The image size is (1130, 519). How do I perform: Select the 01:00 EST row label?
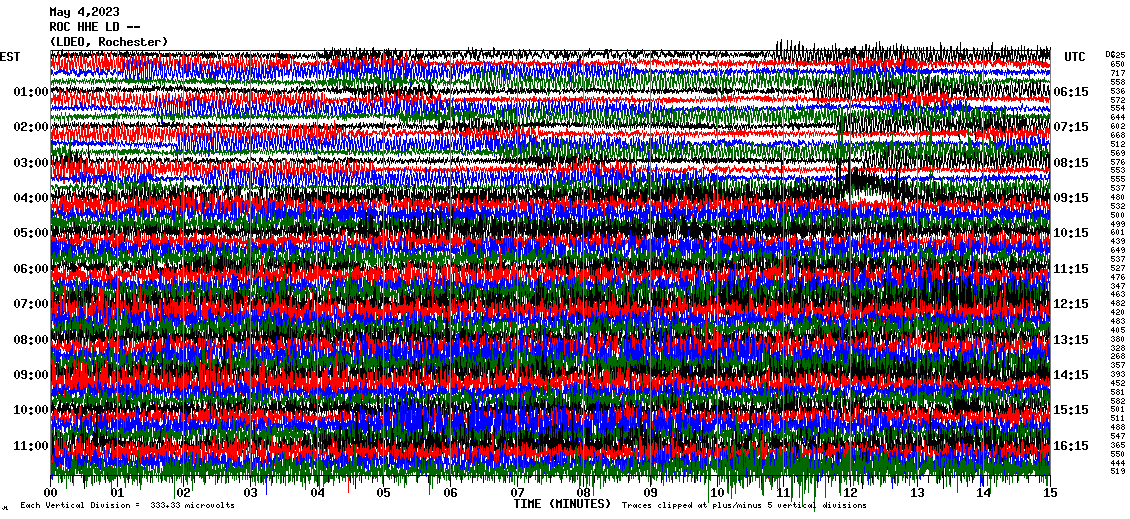(31, 92)
